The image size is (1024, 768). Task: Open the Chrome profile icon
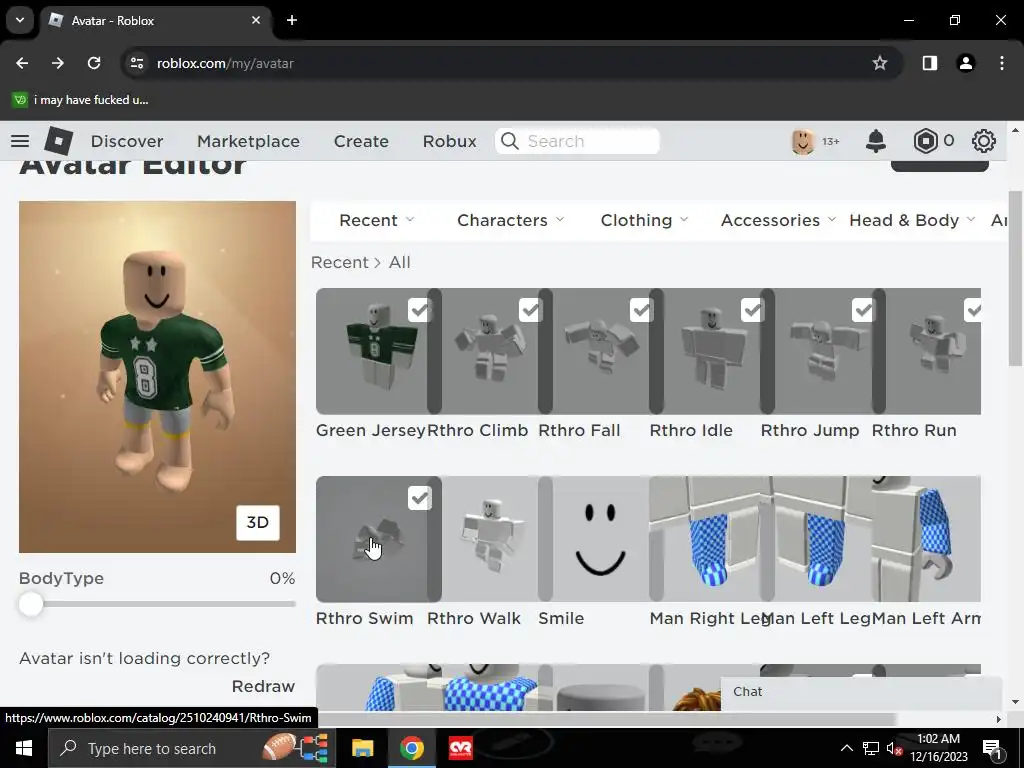click(x=966, y=63)
